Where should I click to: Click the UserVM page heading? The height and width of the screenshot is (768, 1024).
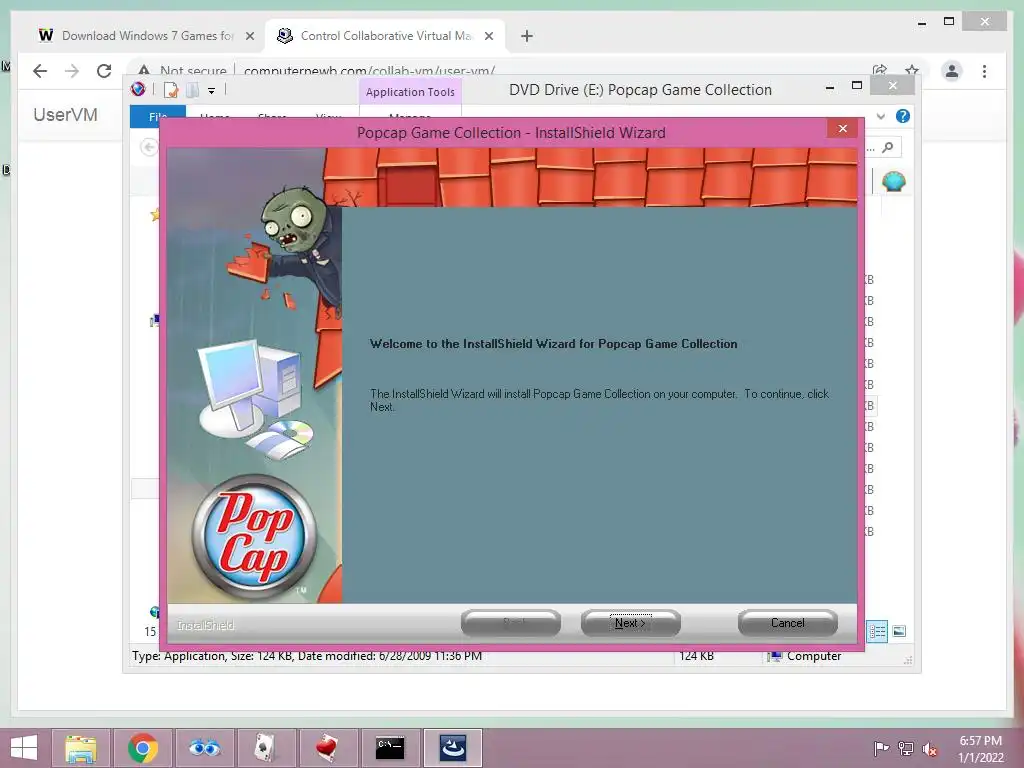(x=65, y=115)
